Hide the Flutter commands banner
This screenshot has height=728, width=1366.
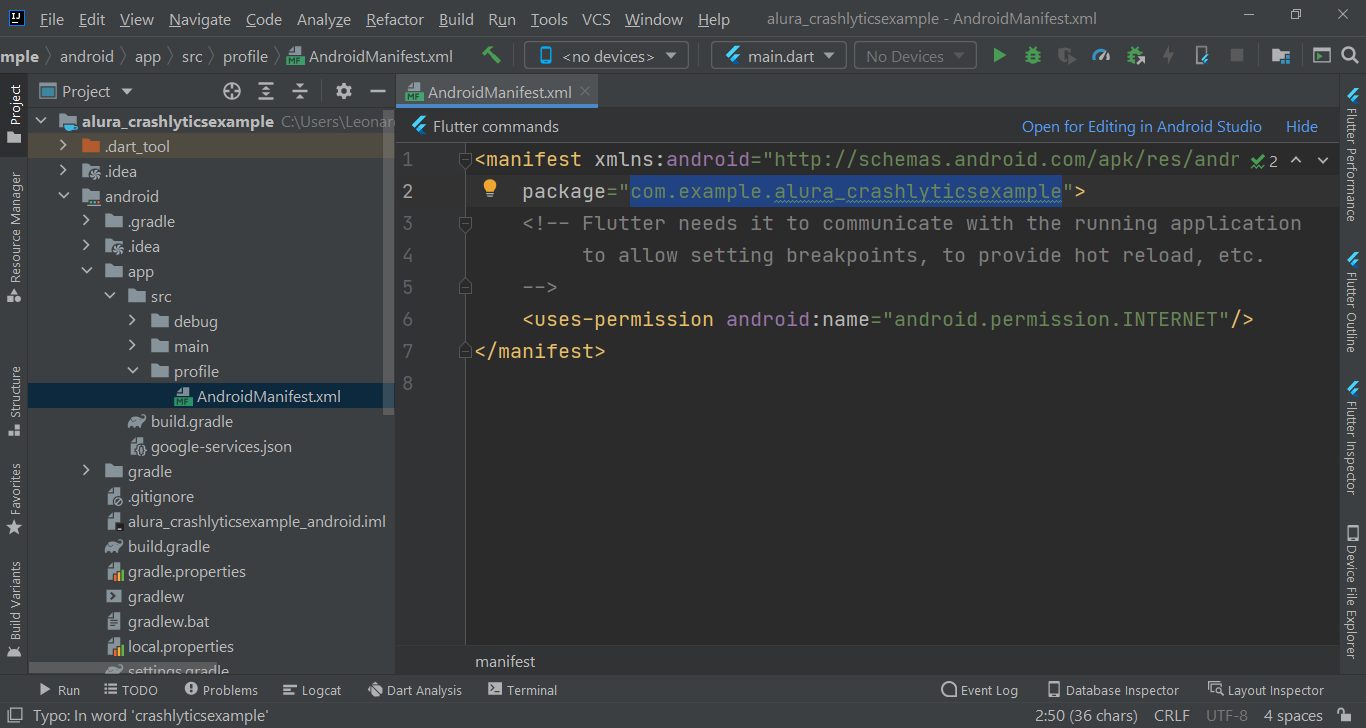(x=1301, y=126)
